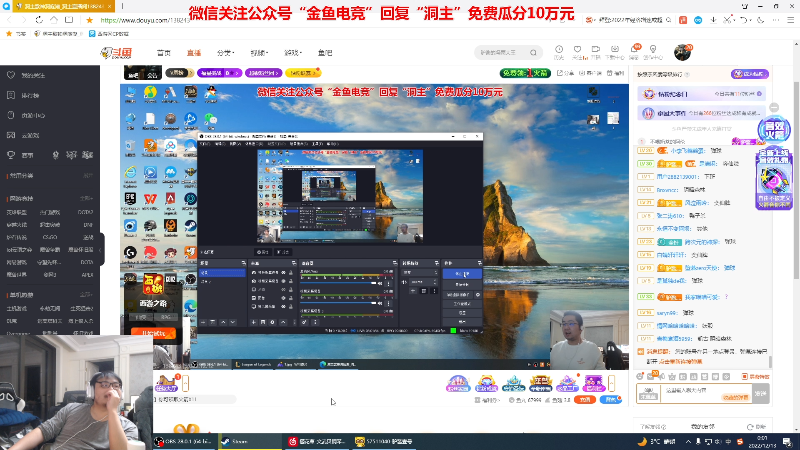Collapse floating promo with round minus button

[774, 107]
